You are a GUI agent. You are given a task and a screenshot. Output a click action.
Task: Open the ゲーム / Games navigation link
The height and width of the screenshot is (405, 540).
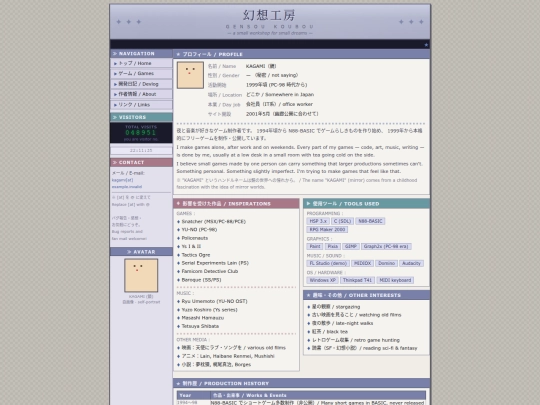pyautogui.click(x=141, y=74)
